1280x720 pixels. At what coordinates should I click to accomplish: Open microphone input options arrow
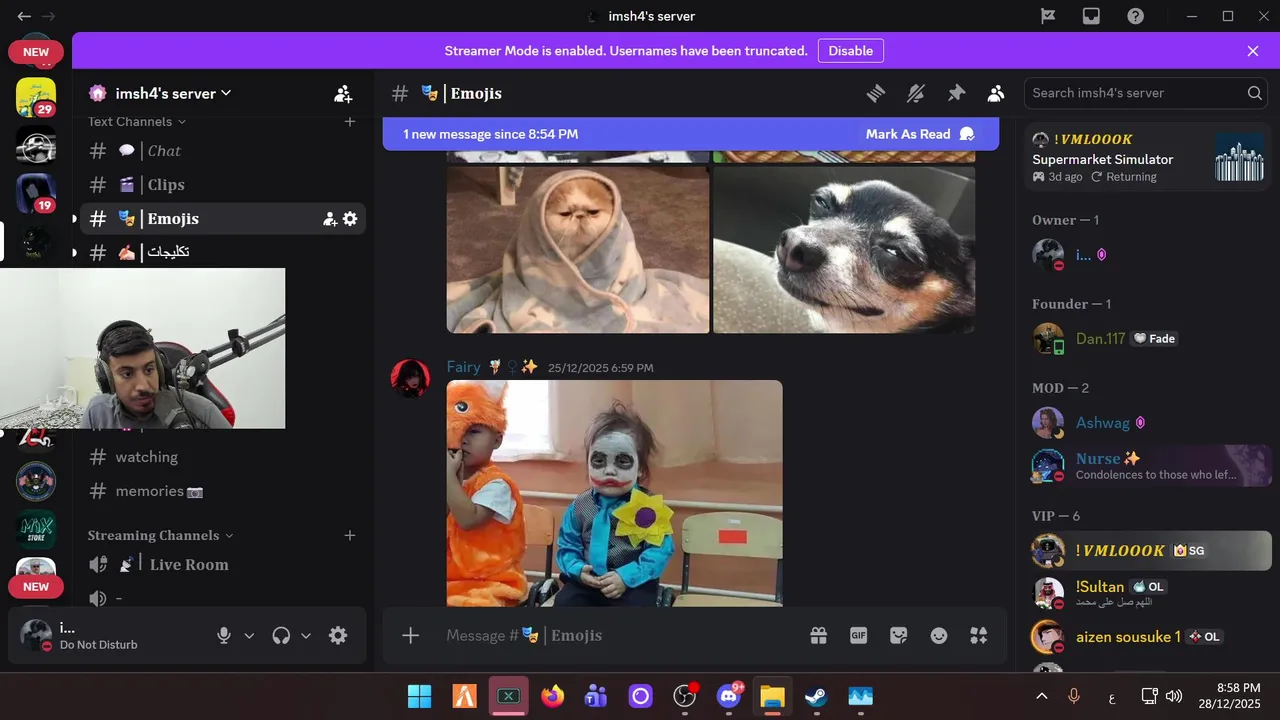pos(249,636)
